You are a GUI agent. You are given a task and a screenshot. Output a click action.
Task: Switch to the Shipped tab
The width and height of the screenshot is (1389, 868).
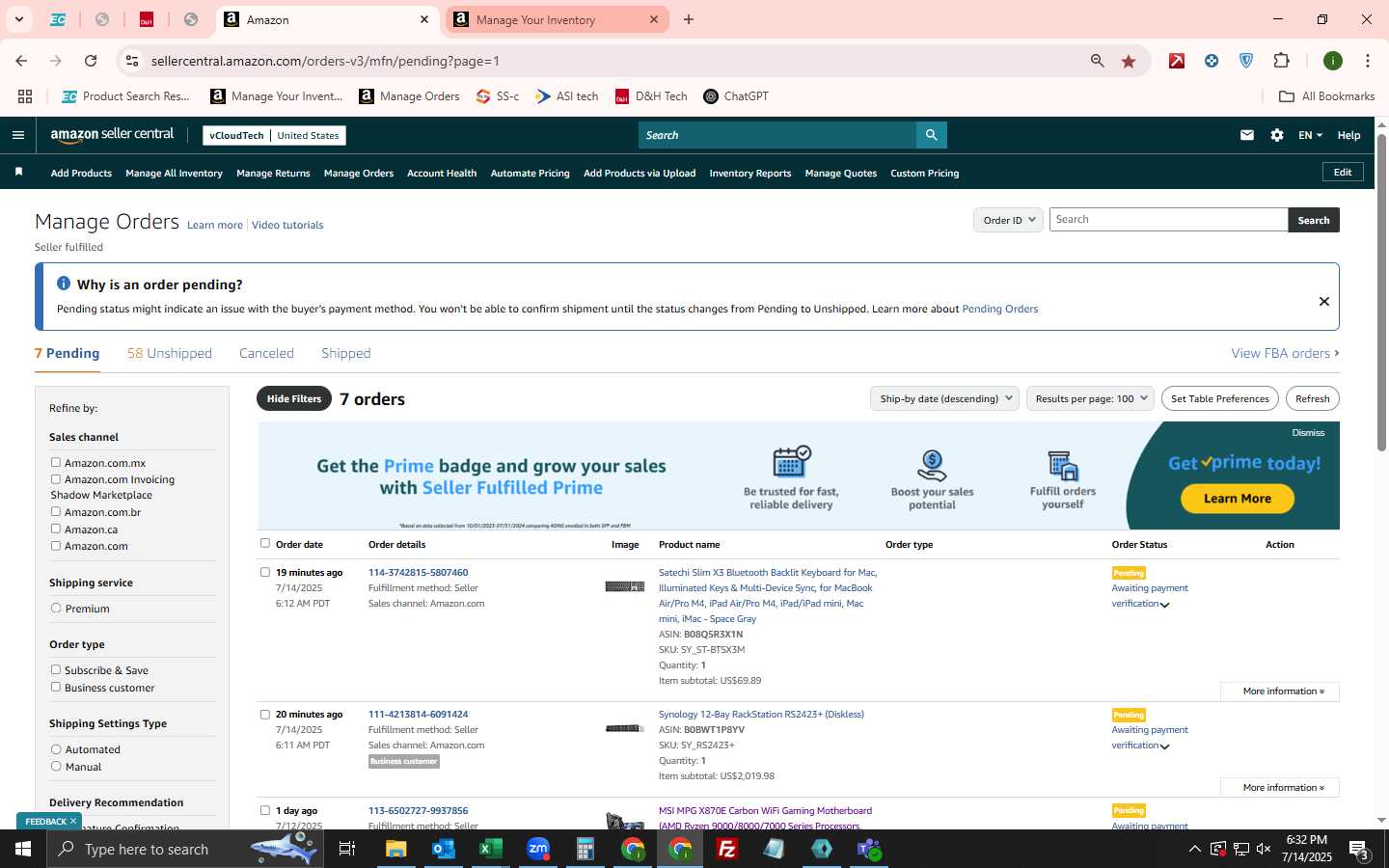tap(346, 354)
